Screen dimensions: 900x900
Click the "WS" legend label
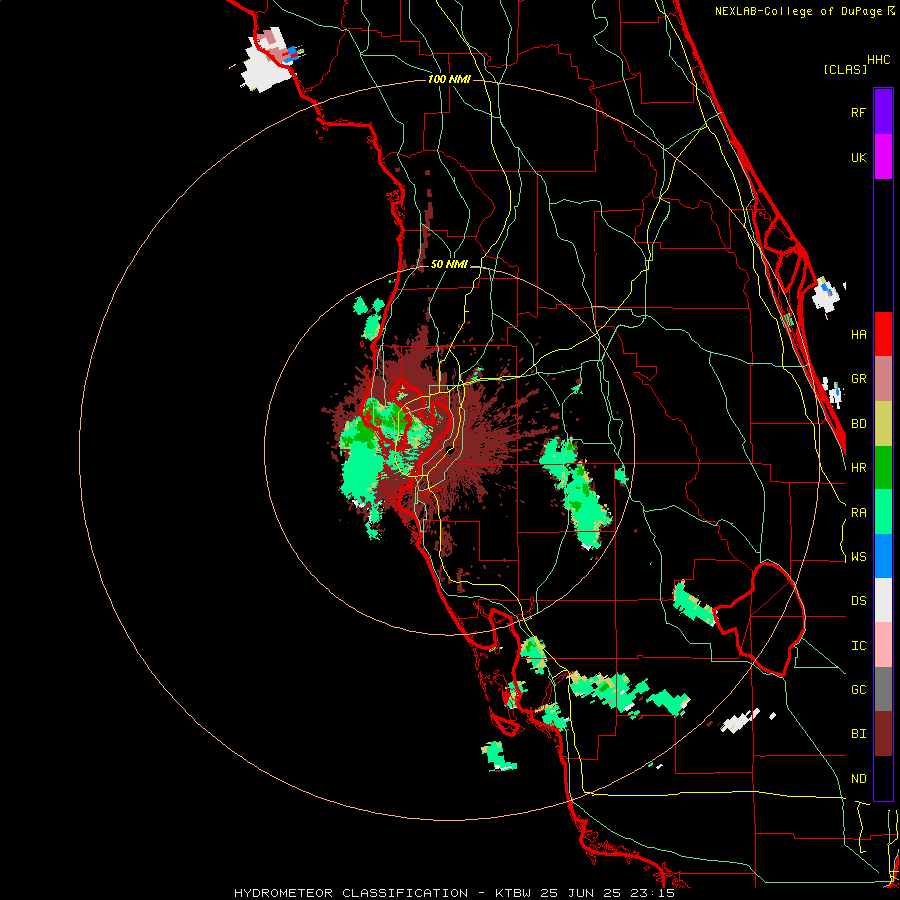pyautogui.click(x=858, y=557)
